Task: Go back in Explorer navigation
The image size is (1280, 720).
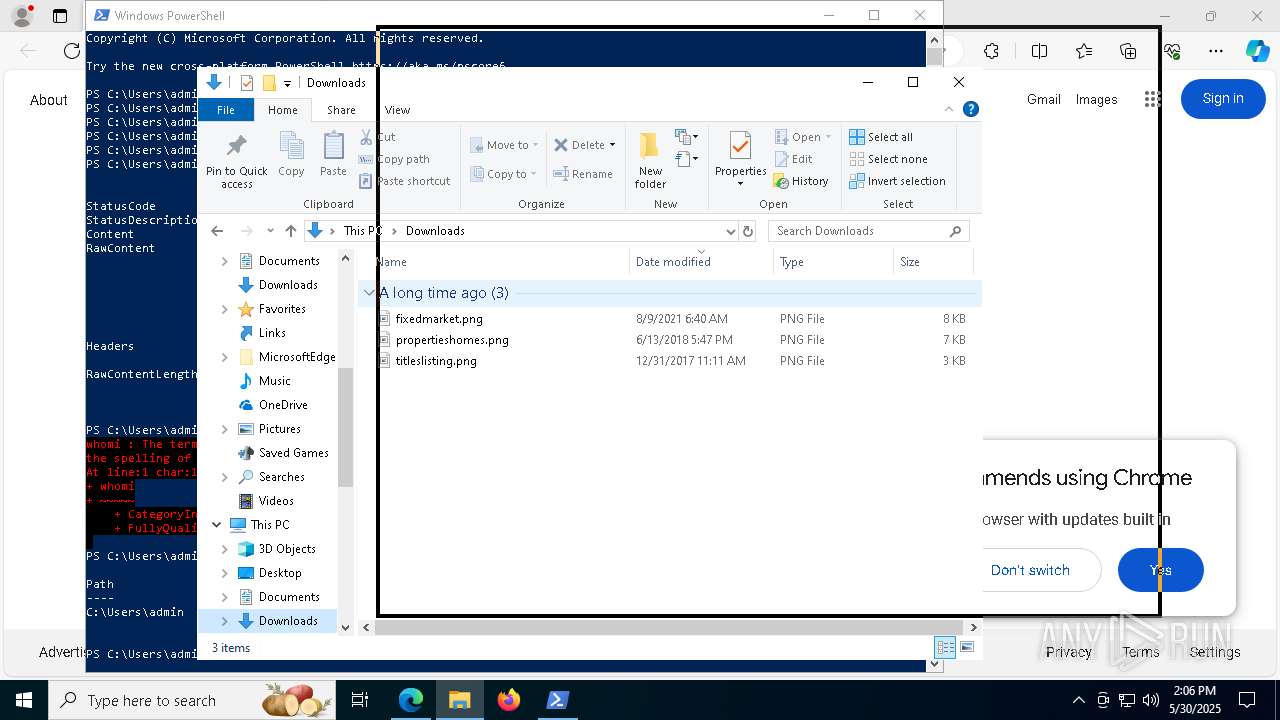Action: coord(217,231)
